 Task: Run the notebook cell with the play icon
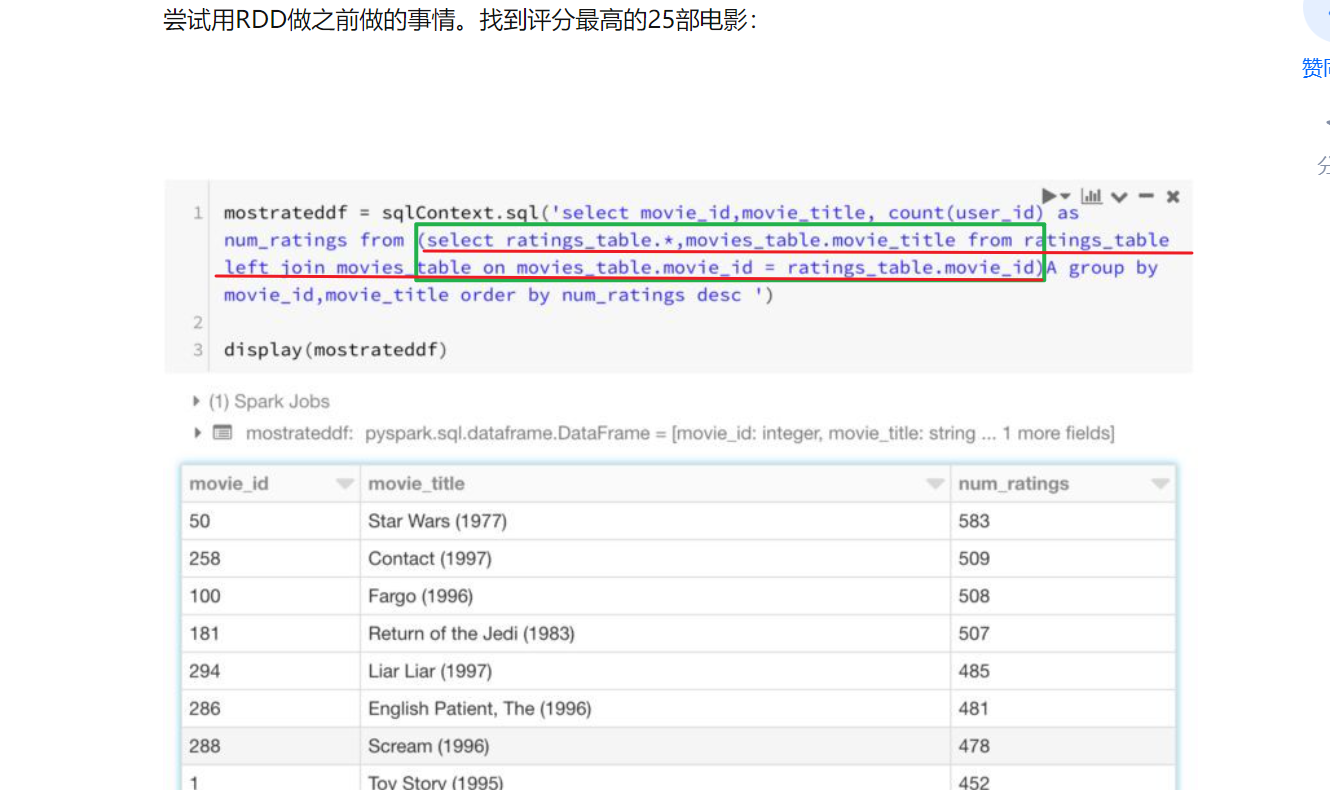pos(1049,196)
